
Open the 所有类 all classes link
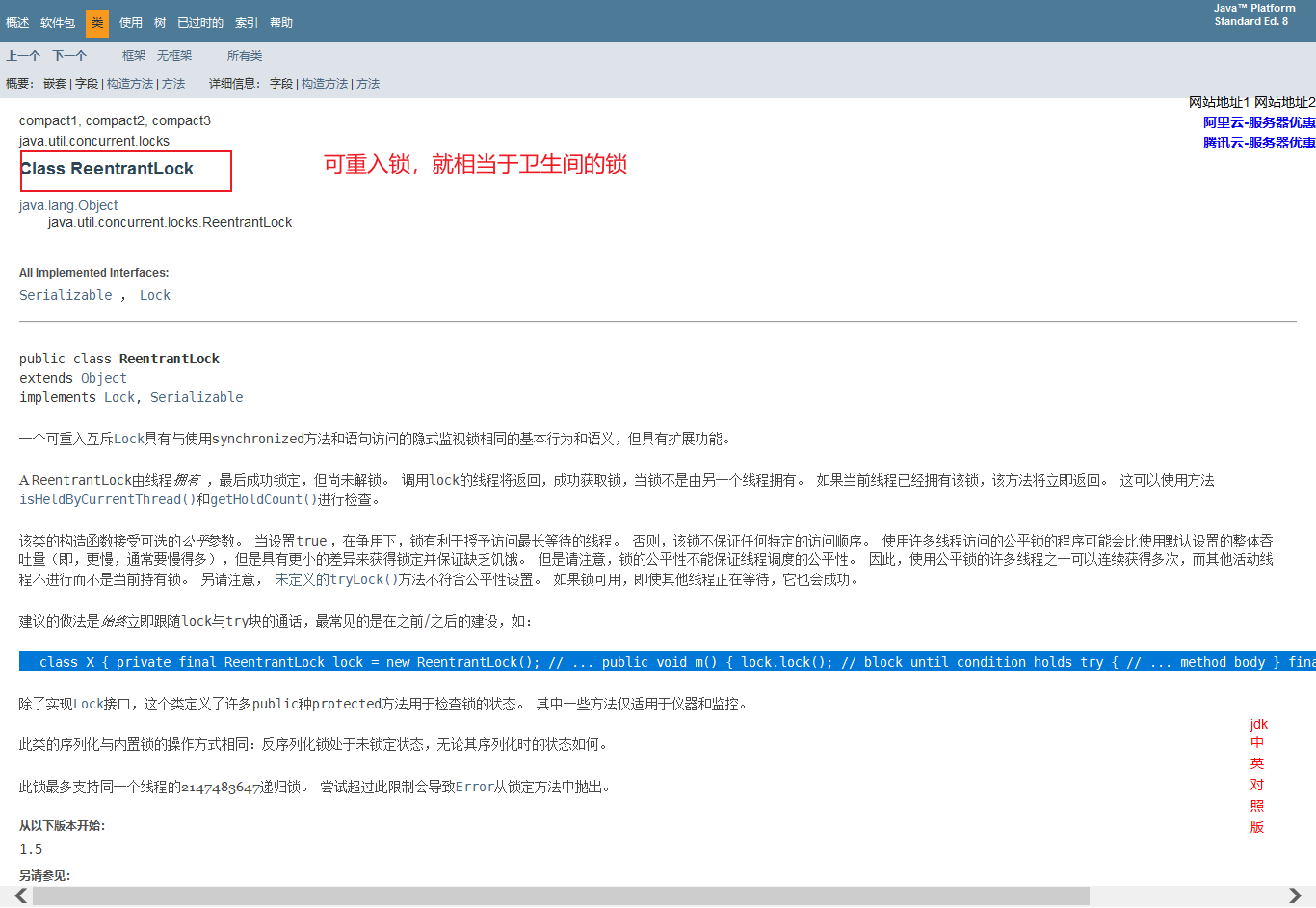[245, 56]
